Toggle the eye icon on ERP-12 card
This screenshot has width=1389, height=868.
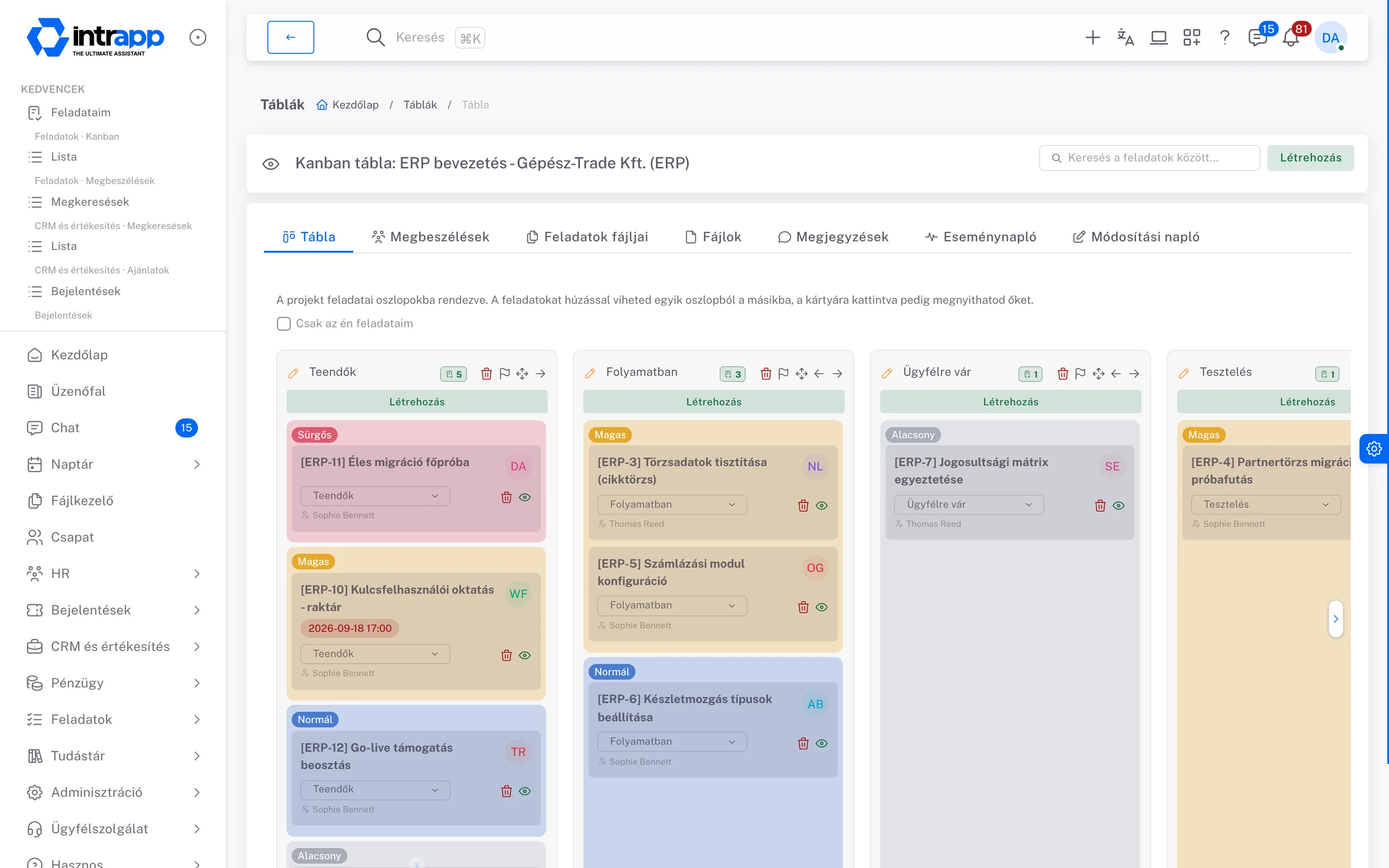click(525, 791)
